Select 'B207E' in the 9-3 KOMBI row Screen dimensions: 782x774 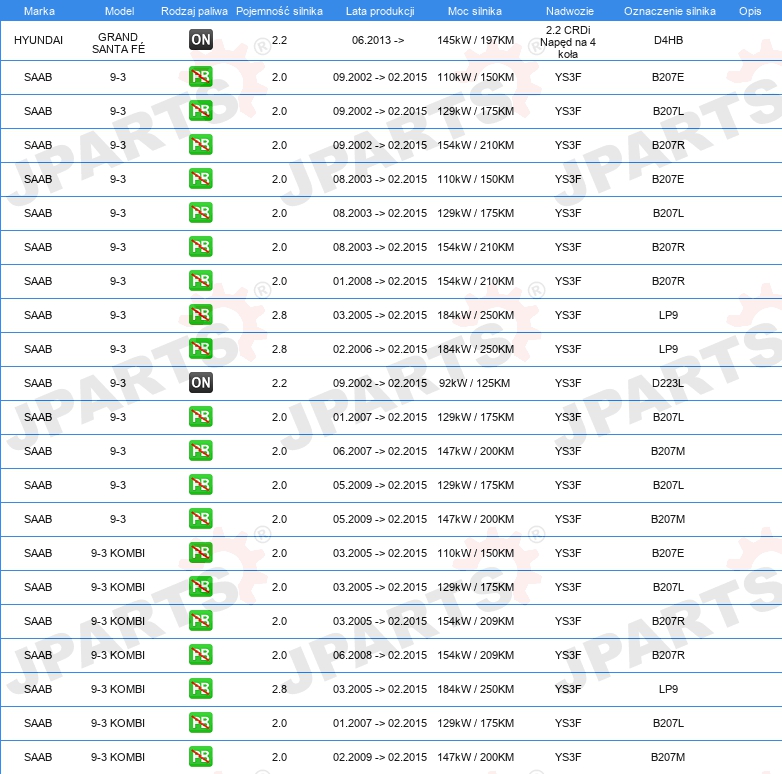(668, 553)
